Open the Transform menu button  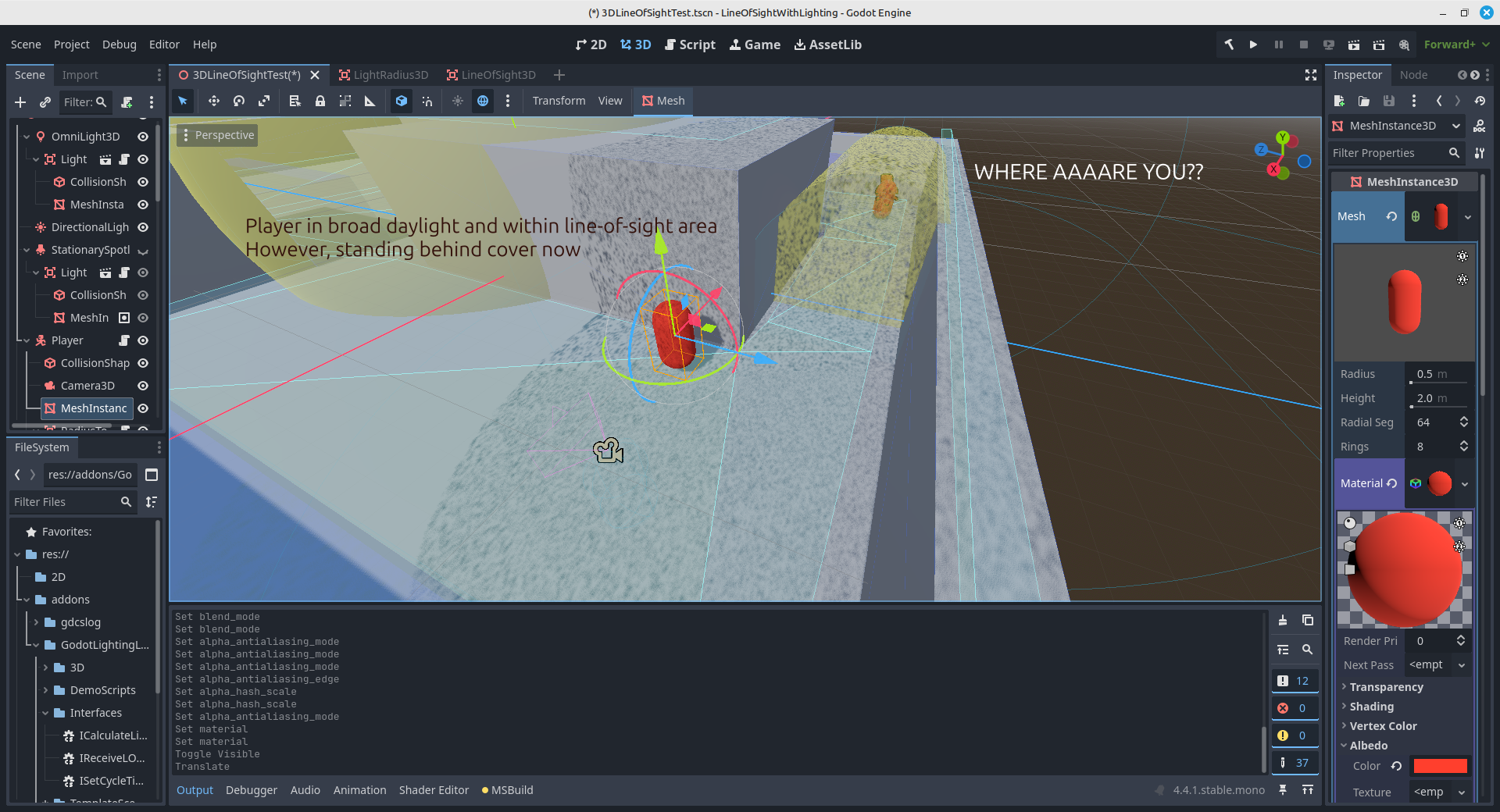pos(559,101)
